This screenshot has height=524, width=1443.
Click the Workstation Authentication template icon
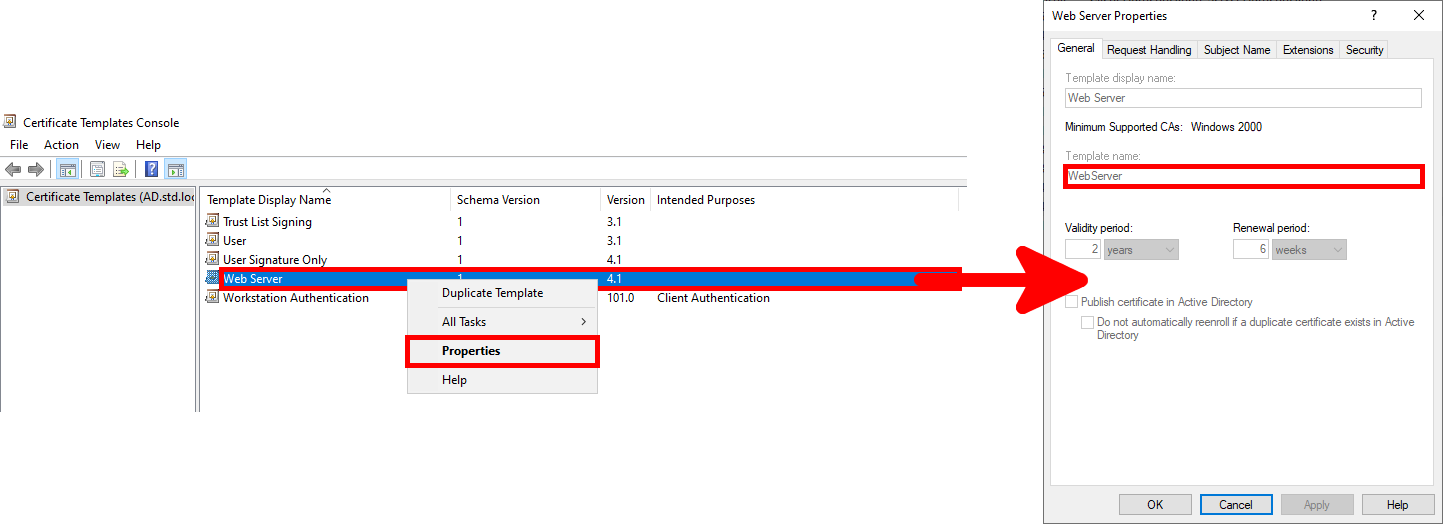[x=212, y=297]
